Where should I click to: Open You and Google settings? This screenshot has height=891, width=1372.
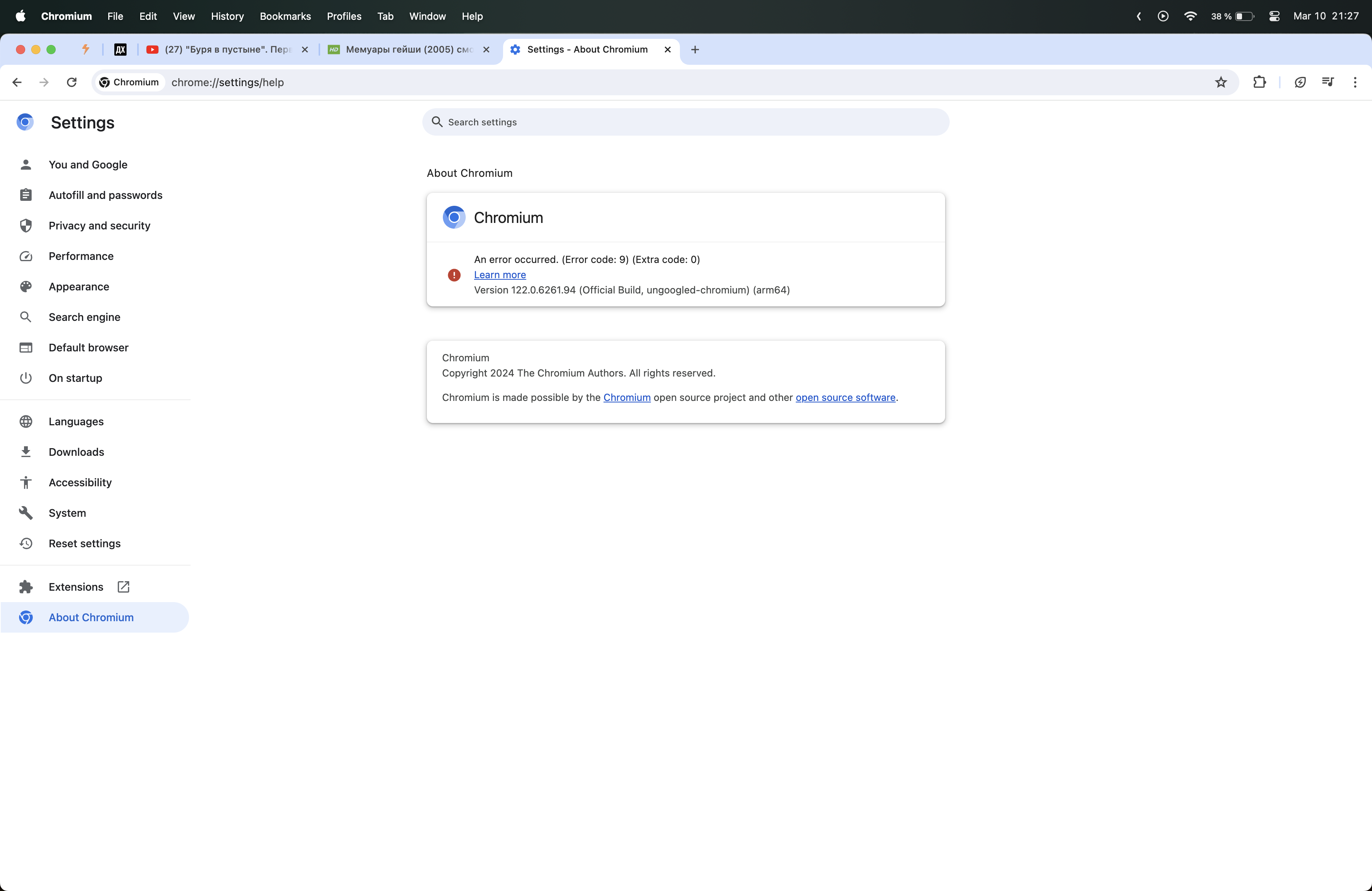tap(95, 165)
